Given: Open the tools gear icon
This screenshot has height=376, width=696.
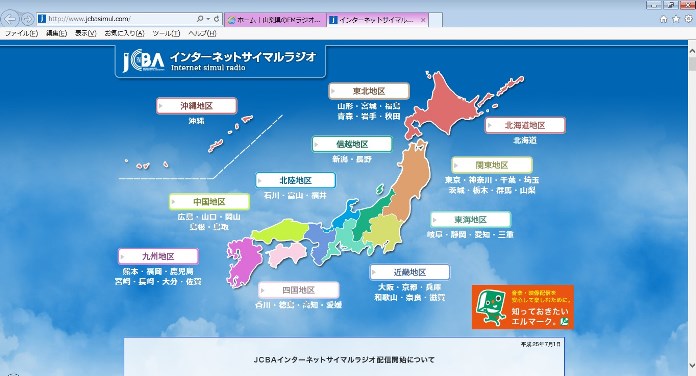Looking at the screenshot, I should pos(688,19).
